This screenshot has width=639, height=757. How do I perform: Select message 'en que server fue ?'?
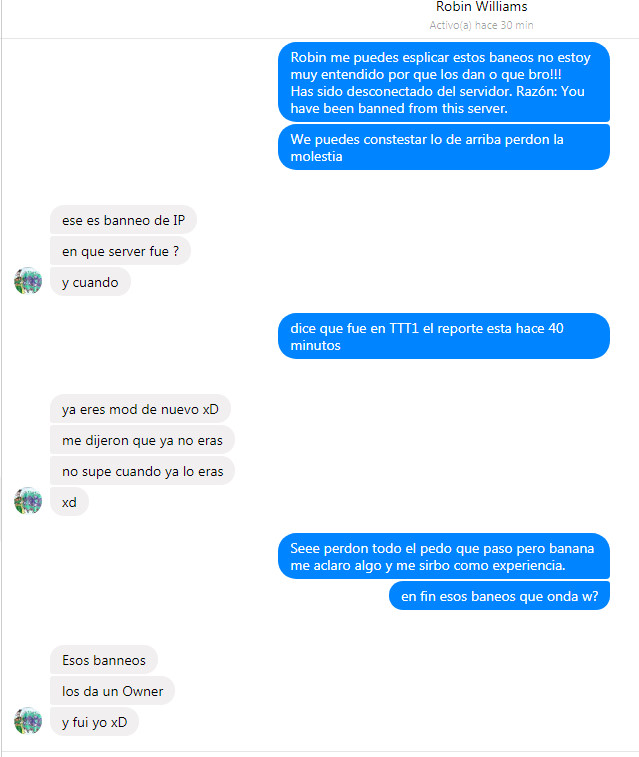pyautogui.click(x=120, y=251)
